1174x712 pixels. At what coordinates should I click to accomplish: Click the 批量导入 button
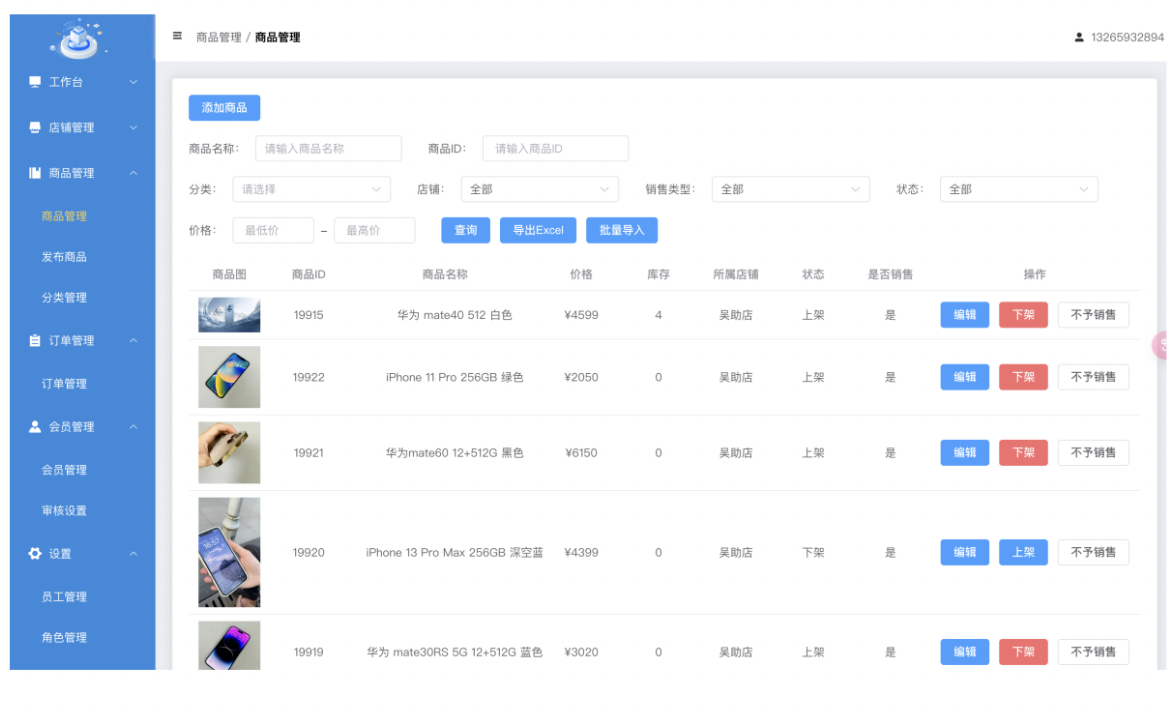(622, 230)
